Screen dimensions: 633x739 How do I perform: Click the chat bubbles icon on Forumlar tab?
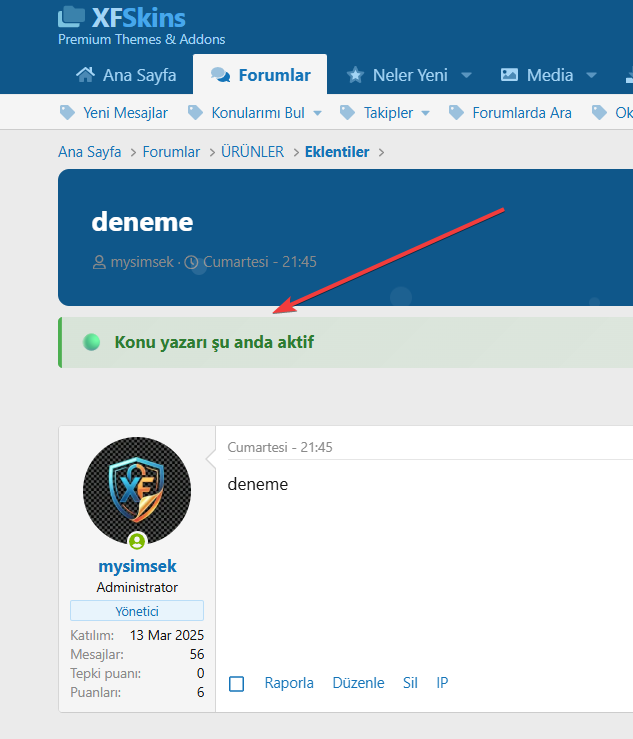[x=220, y=75]
